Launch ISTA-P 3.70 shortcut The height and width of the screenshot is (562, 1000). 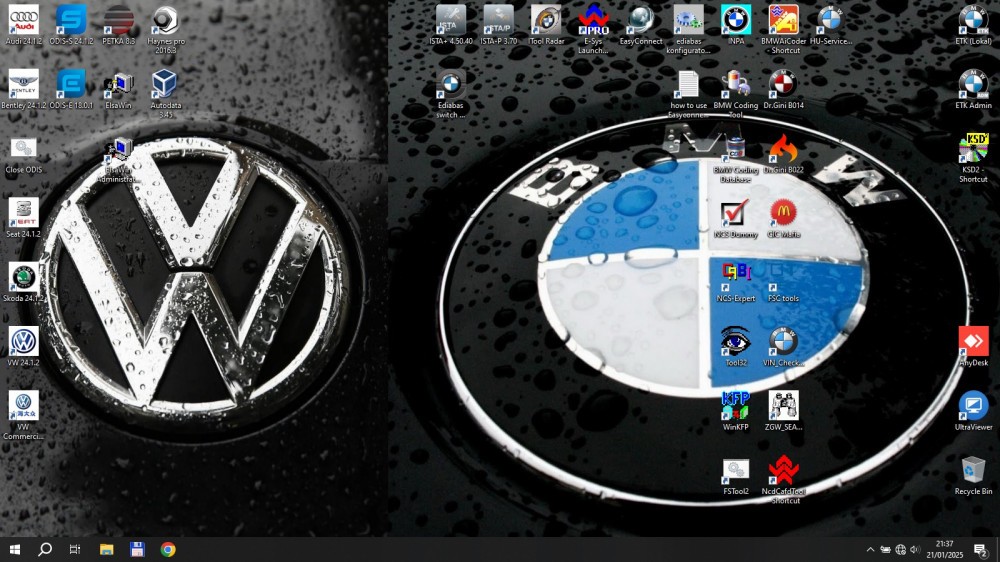click(499, 24)
